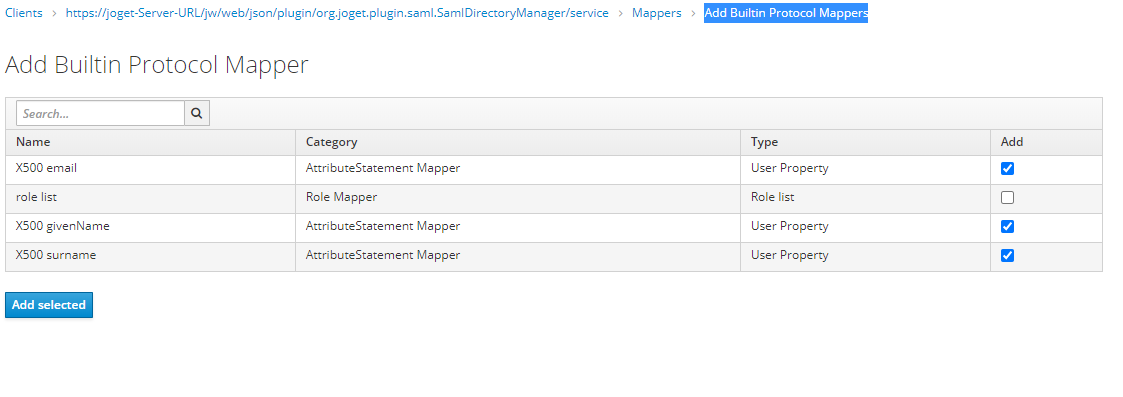
Task: Enable the role list Add checkbox
Action: (1007, 197)
